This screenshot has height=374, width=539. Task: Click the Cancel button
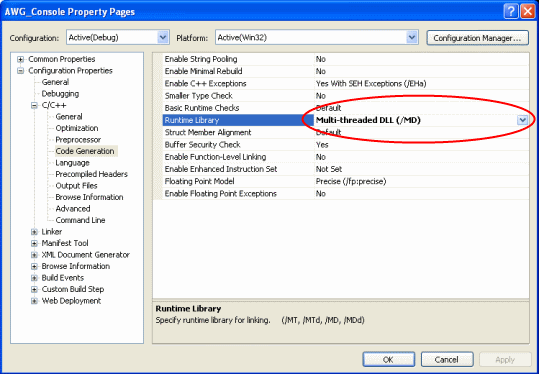[447, 360]
